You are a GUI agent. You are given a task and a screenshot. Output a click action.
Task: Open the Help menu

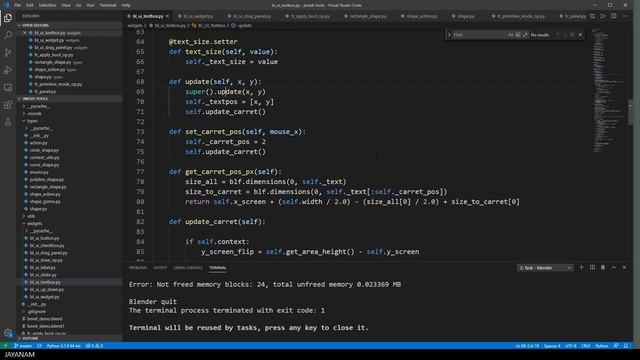coord(126,5)
